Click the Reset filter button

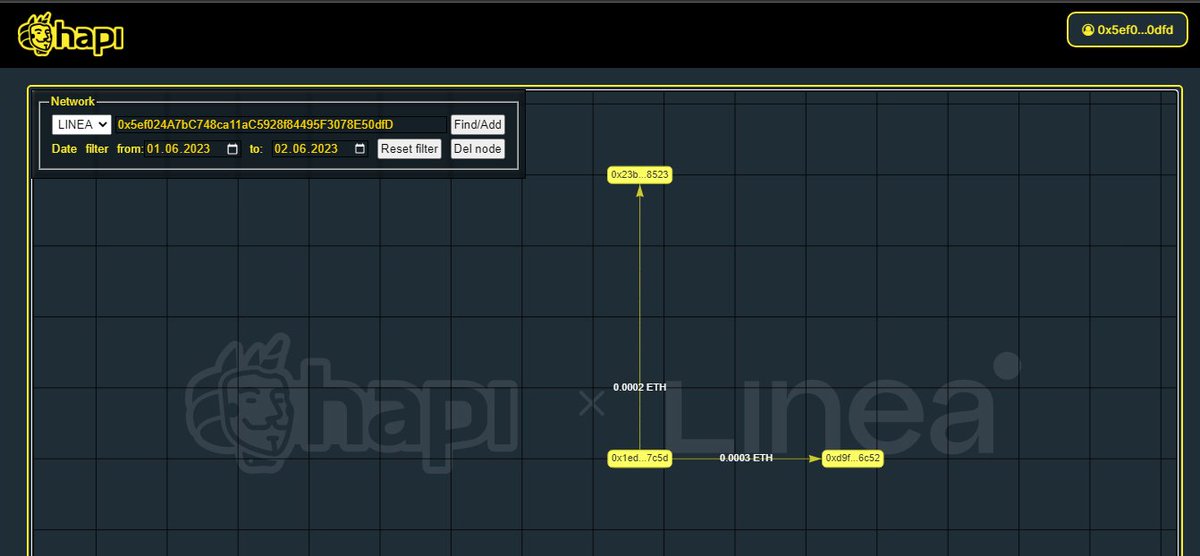(x=409, y=149)
